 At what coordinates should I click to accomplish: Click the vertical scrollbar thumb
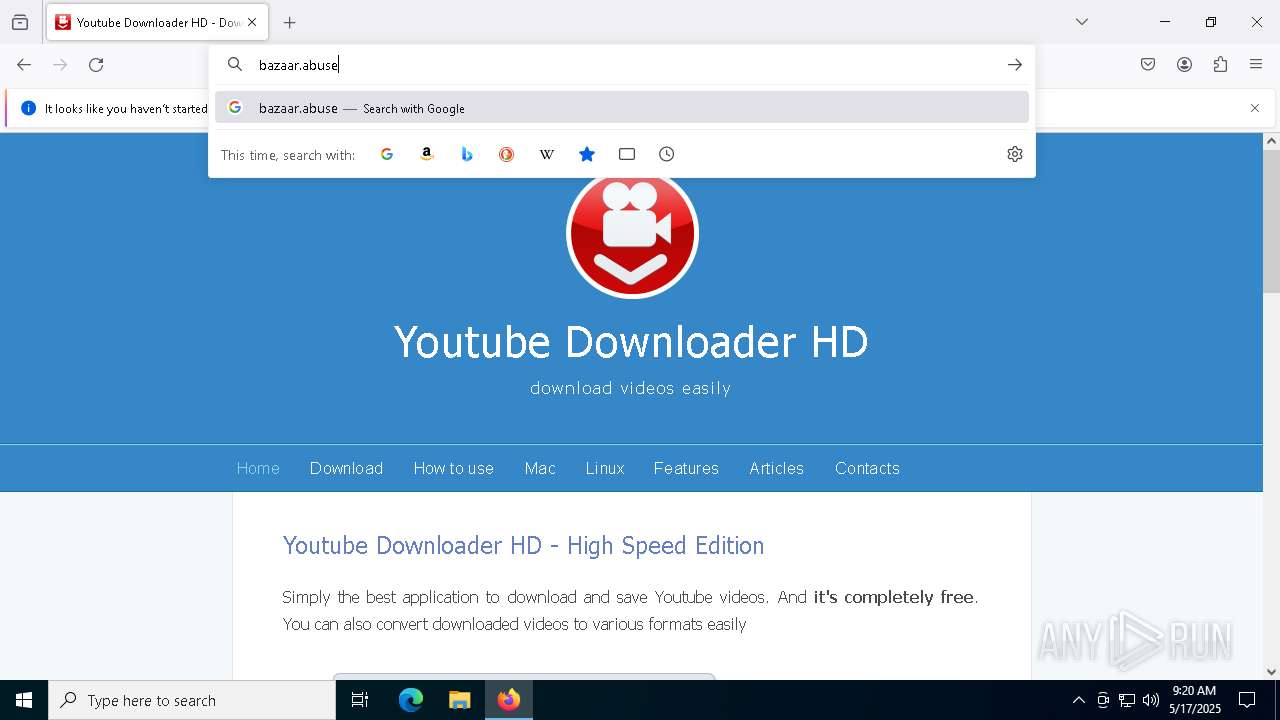coord(1271,220)
